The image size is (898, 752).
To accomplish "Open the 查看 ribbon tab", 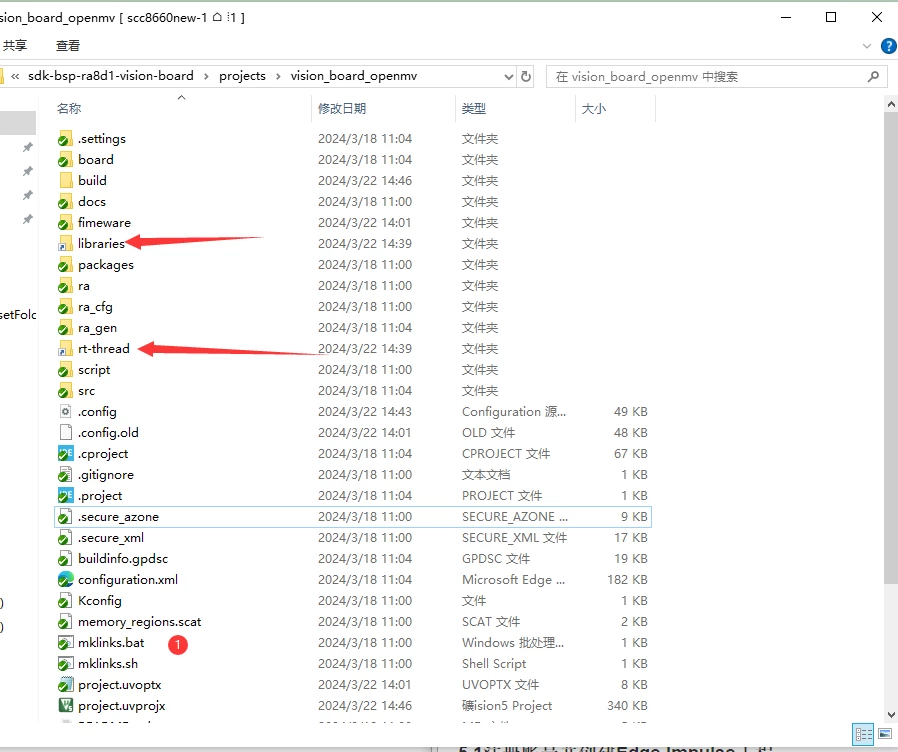I will pyautogui.click(x=68, y=46).
